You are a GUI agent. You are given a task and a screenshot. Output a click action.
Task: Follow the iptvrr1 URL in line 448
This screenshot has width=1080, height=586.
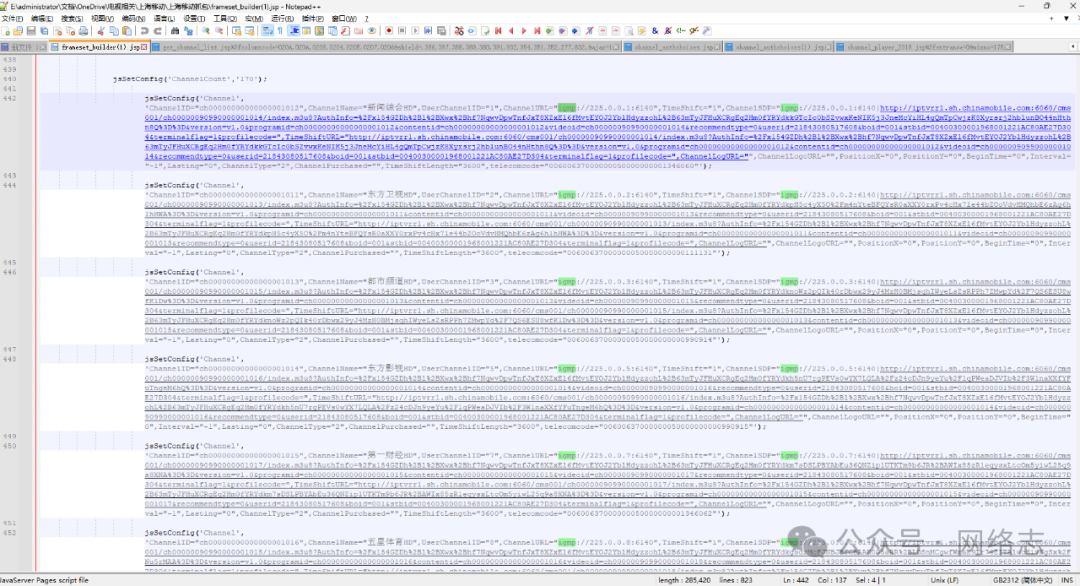click(x=608, y=393)
